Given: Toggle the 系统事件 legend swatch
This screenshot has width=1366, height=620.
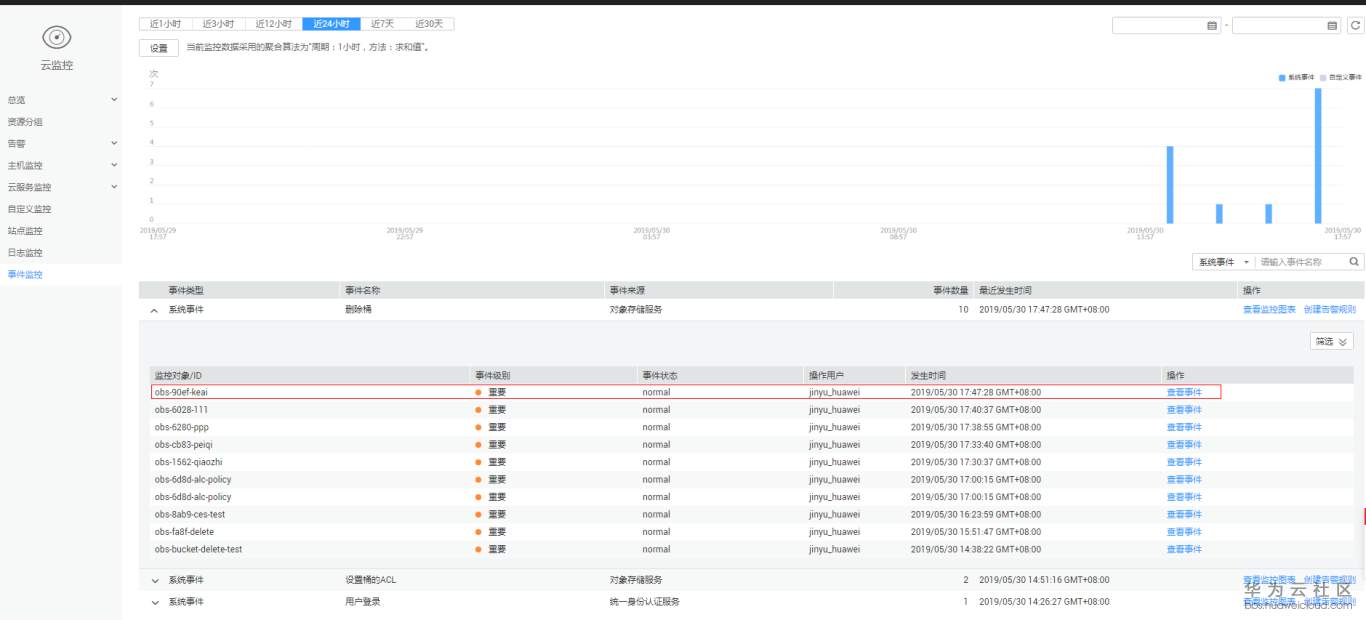Looking at the screenshot, I should pyautogui.click(x=1282, y=77).
